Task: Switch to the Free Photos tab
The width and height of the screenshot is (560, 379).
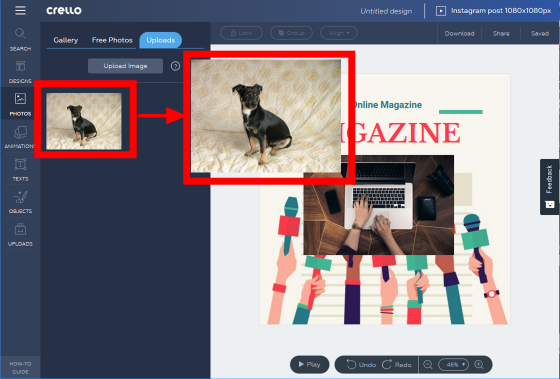Action: (x=112, y=40)
